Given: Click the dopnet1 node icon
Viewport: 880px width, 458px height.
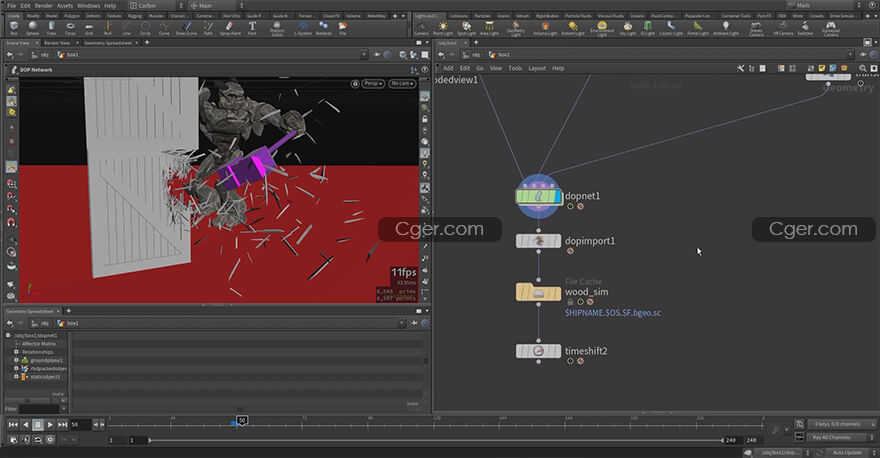Looking at the screenshot, I should tap(538, 196).
